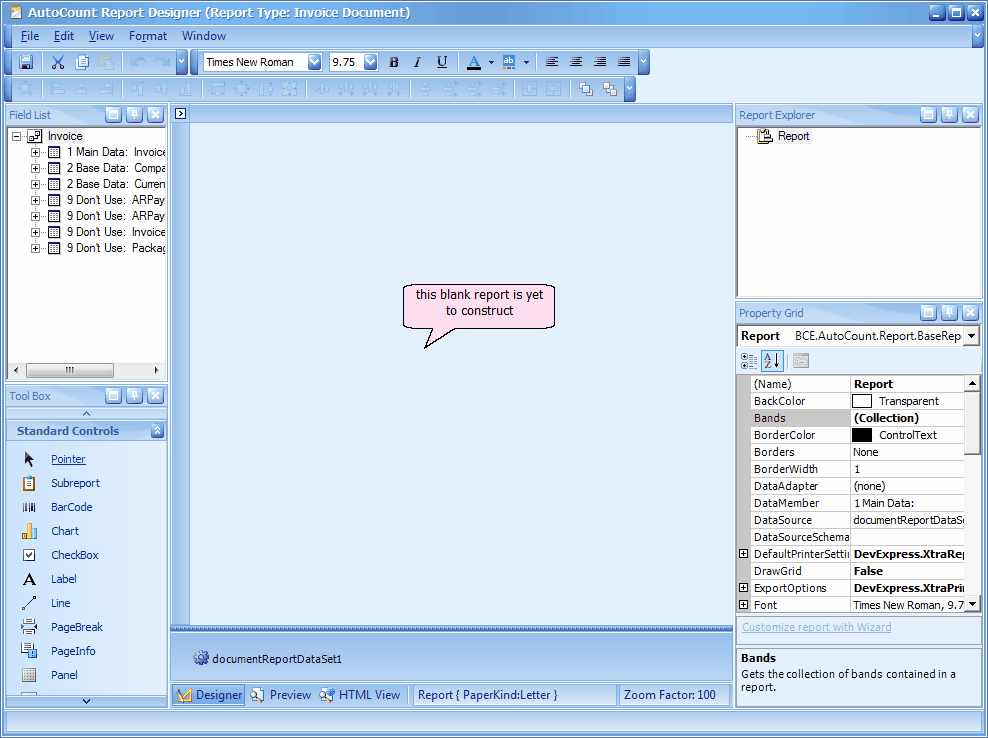Click the Customize report with Wizard link
The height and width of the screenshot is (738, 988).
817,627
